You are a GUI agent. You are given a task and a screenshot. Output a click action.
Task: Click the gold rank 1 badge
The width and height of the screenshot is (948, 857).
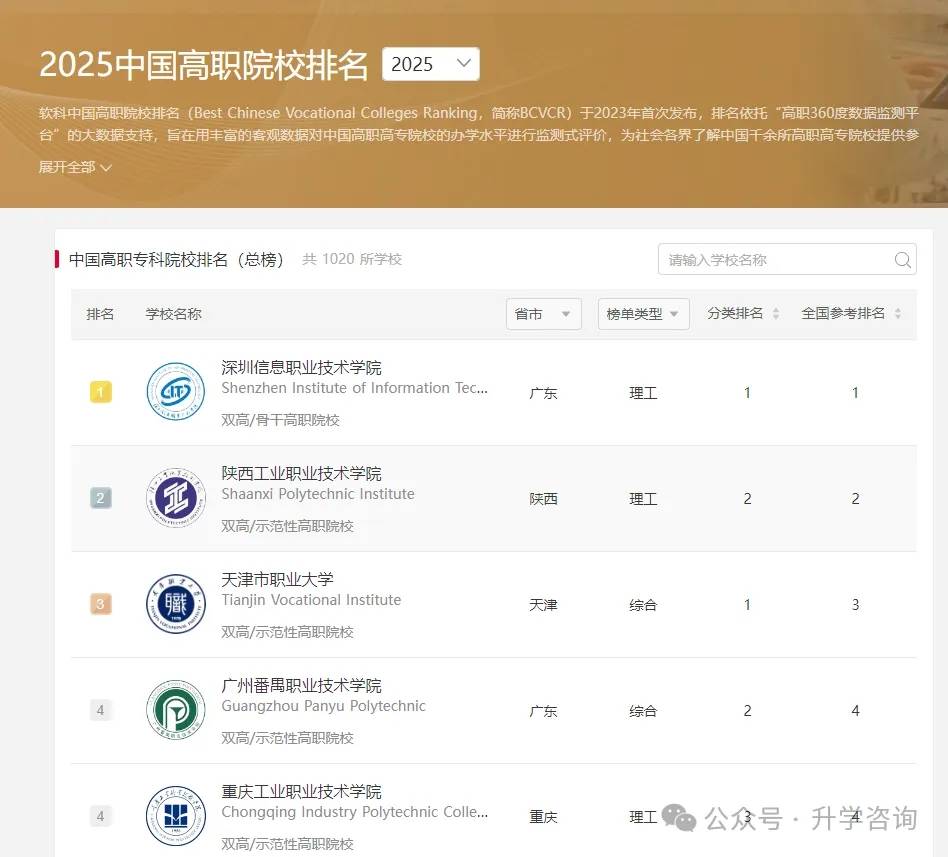[100, 392]
